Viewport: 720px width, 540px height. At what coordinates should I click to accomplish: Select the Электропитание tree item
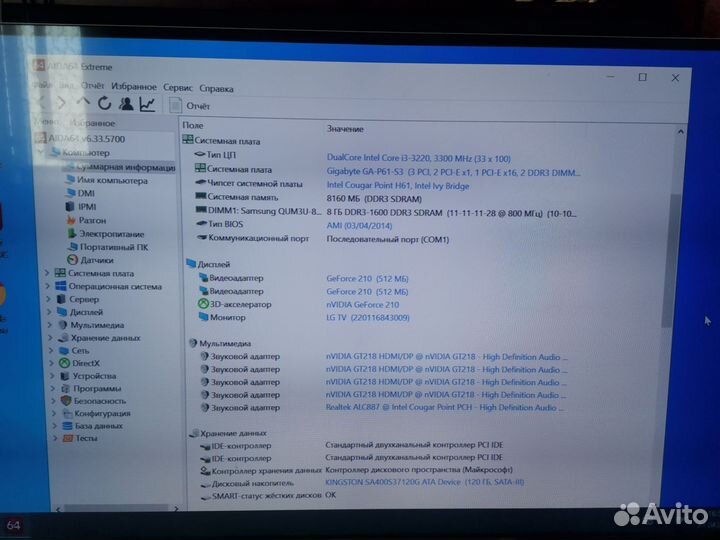(106, 234)
